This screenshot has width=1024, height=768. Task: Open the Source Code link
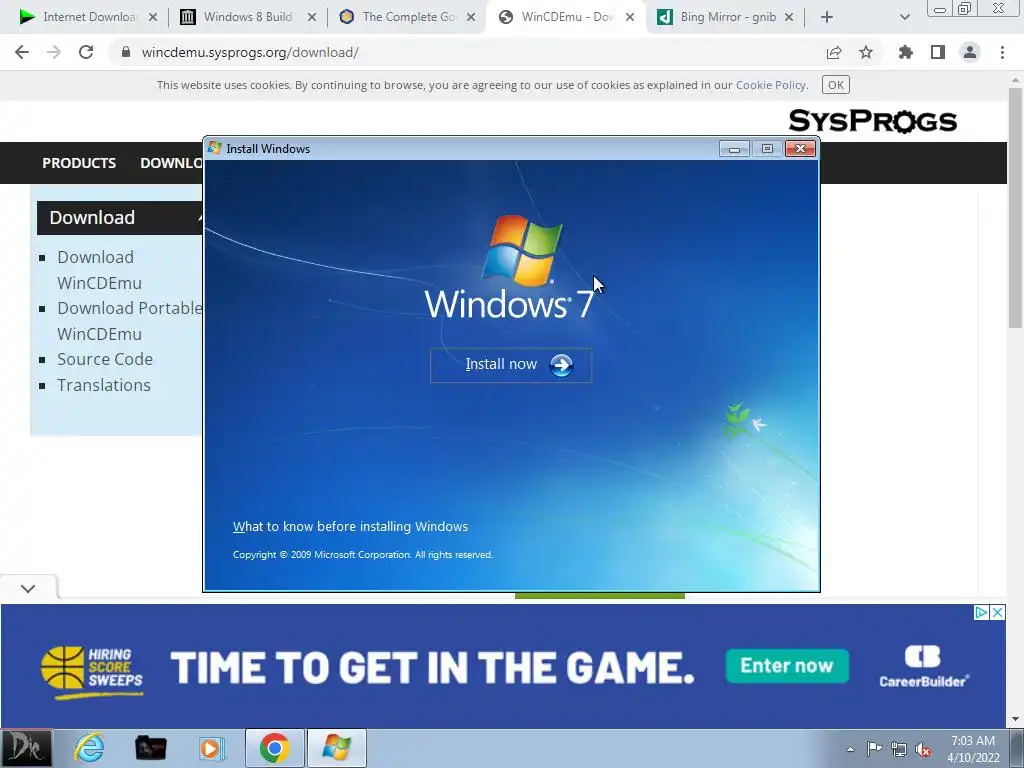coord(104,359)
